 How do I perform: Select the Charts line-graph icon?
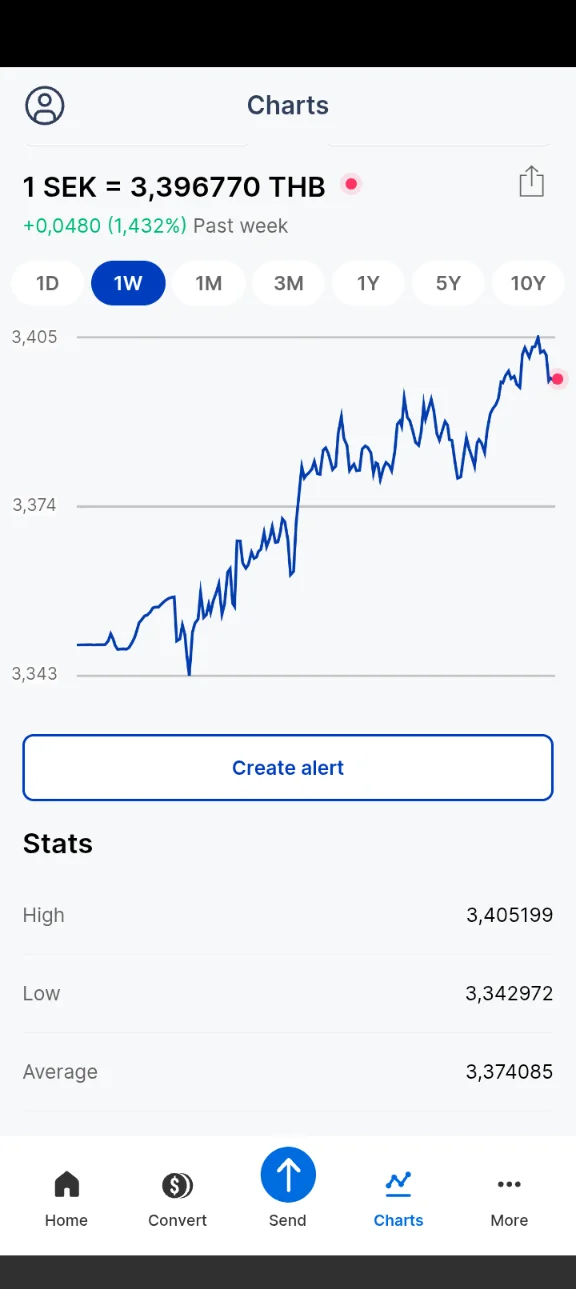tap(398, 1184)
